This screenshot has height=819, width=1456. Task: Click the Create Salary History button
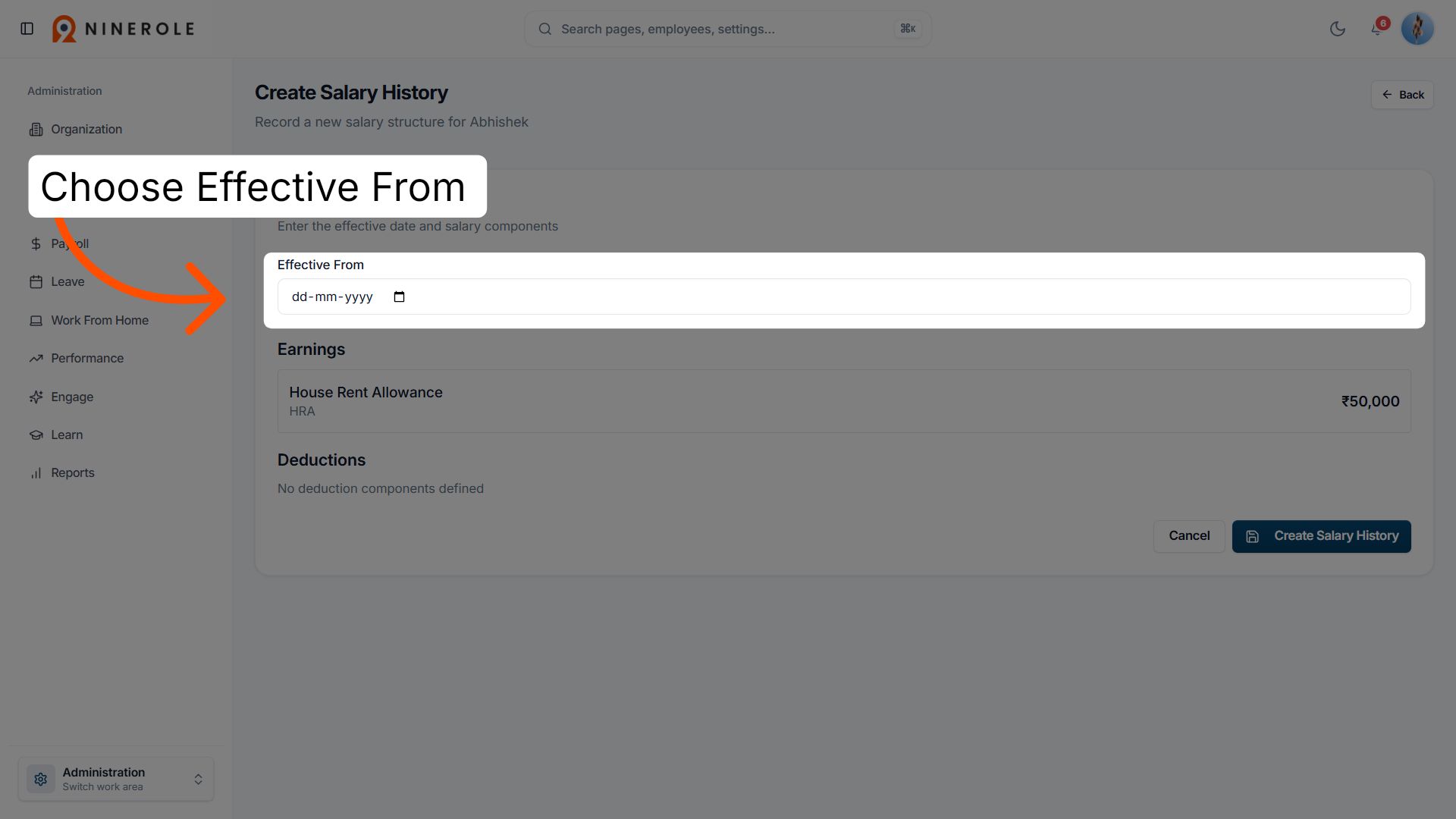tap(1321, 536)
